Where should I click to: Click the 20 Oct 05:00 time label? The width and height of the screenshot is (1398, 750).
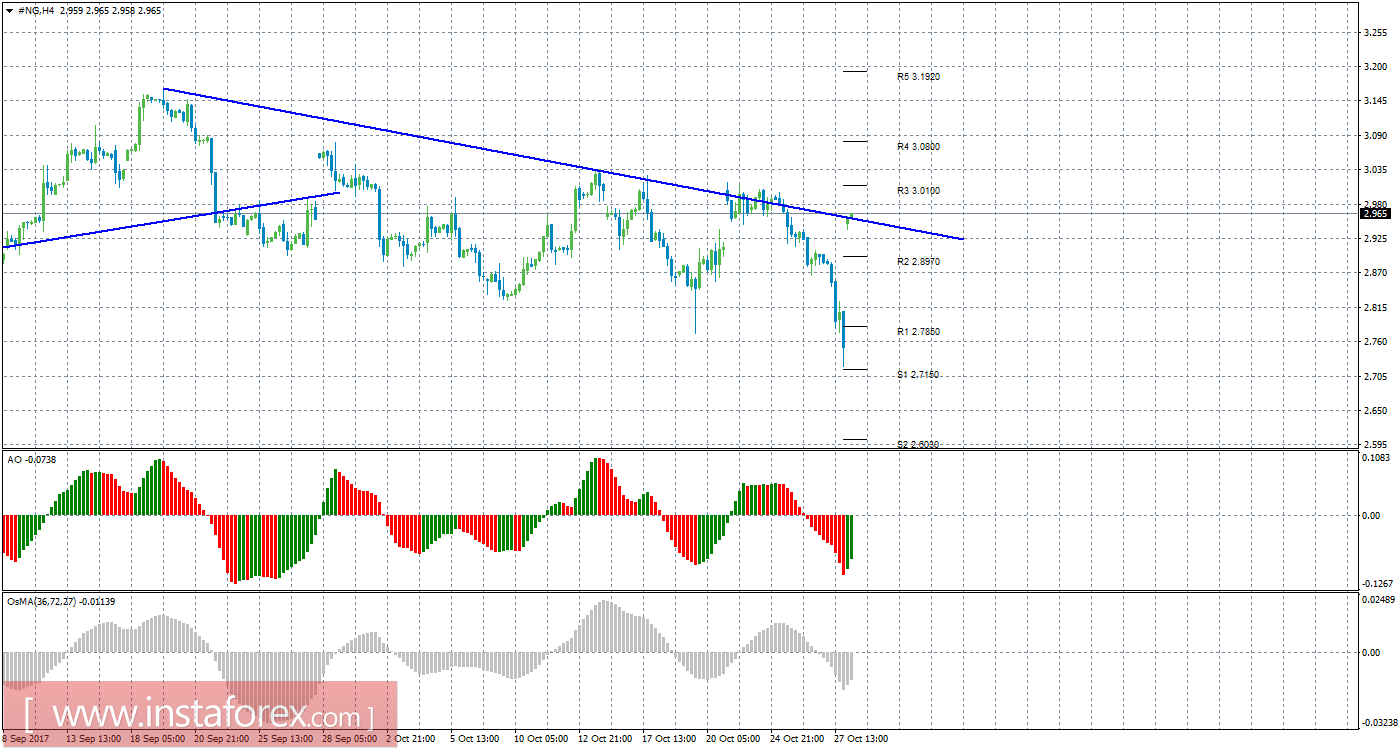pyautogui.click(x=732, y=739)
